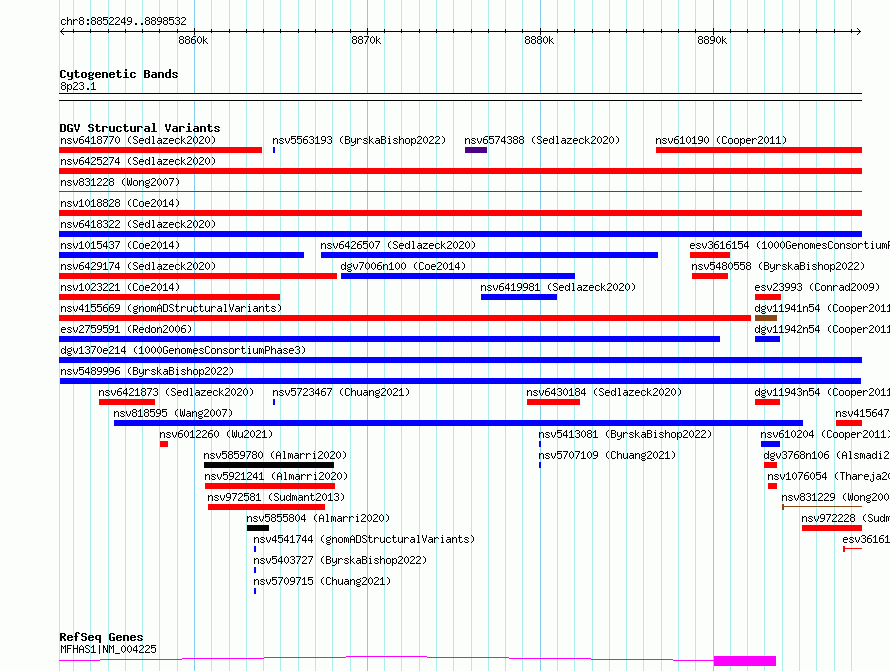This screenshot has height=671, width=890.
Task: Select dgv11943n54 (Cooper2011) label
Action: click(x=822, y=392)
